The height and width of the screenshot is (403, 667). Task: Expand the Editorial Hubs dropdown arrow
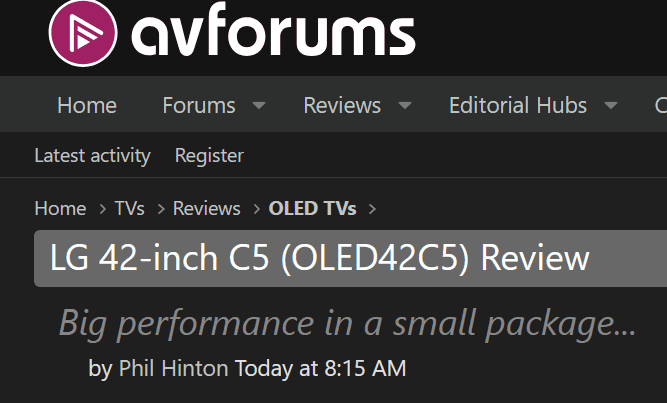click(611, 105)
